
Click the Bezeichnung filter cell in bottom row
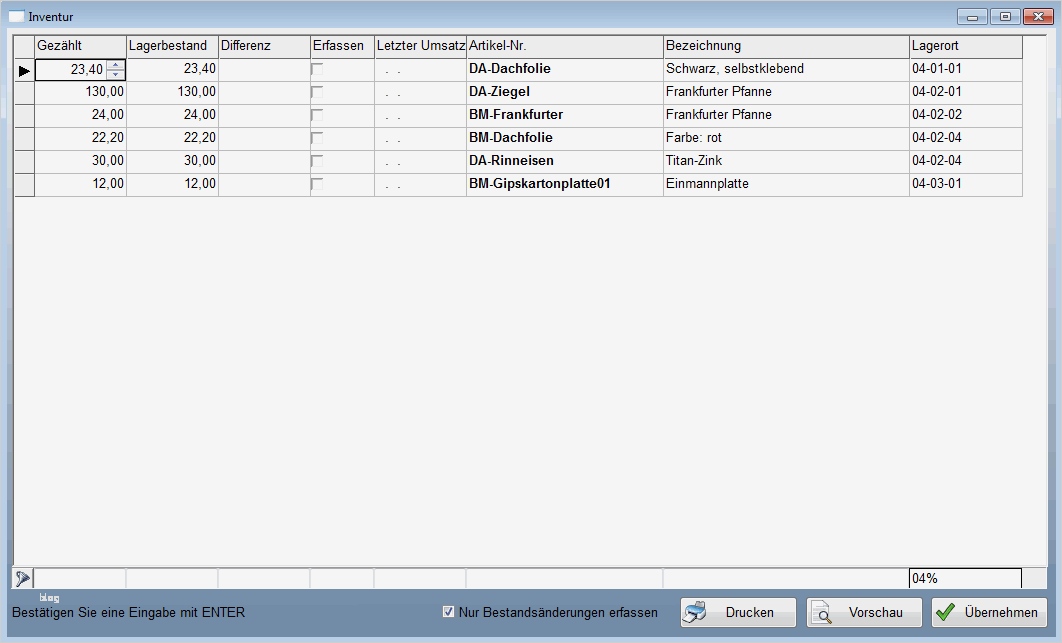pyautogui.click(x=786, y=579)
